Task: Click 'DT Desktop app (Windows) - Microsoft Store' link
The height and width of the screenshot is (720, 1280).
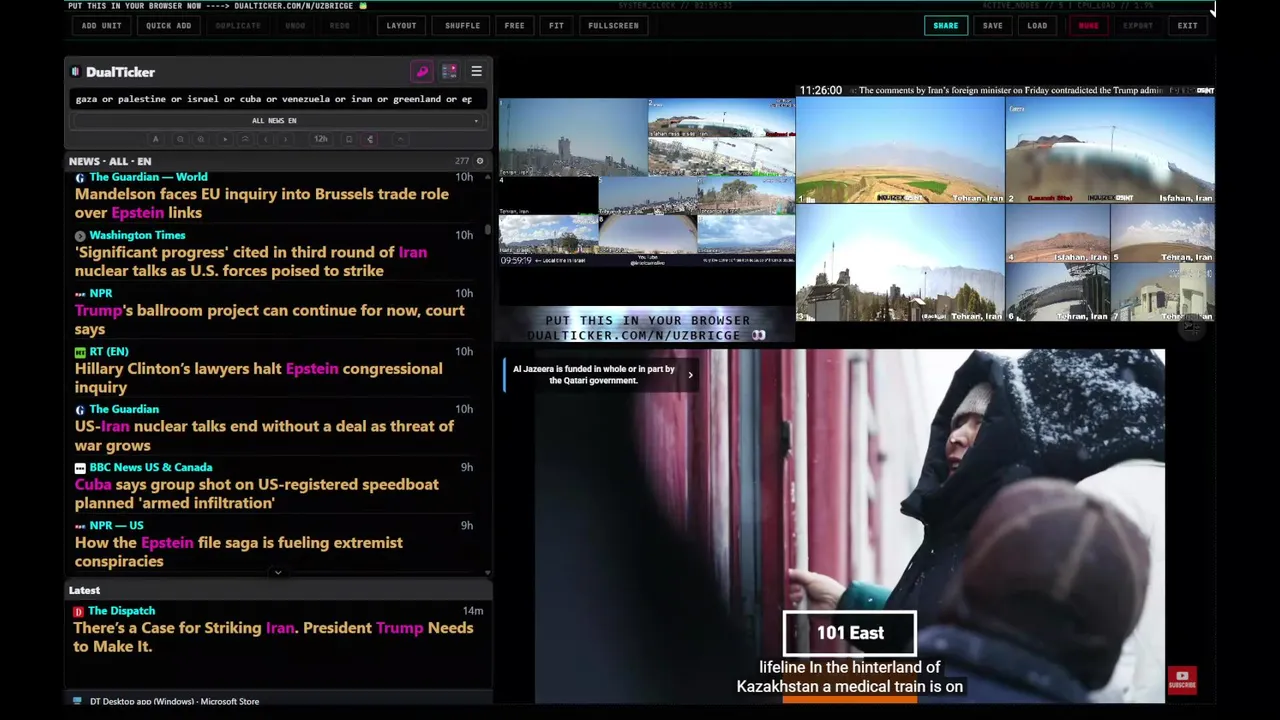Action: (174, 701)
